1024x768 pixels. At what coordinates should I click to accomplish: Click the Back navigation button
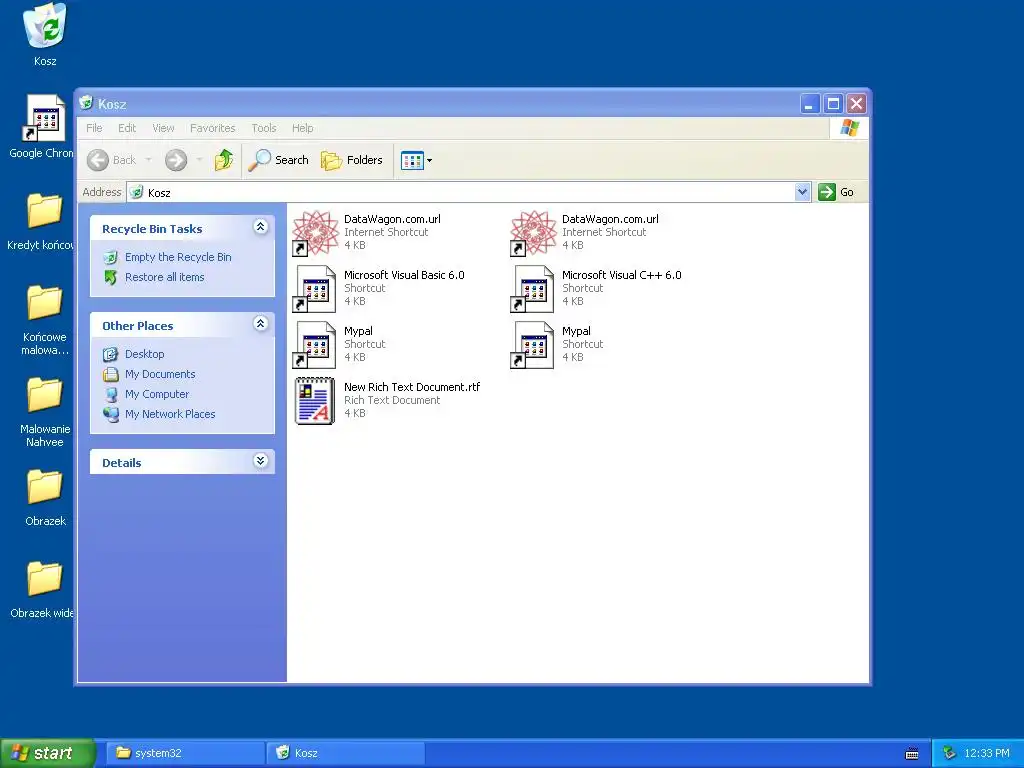pos(112,160)
